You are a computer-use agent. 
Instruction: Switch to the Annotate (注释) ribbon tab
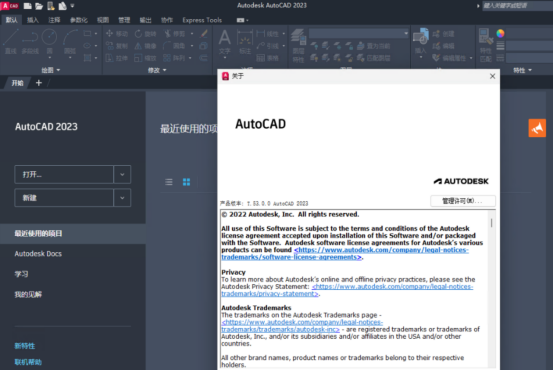click(x=54, y=20)
